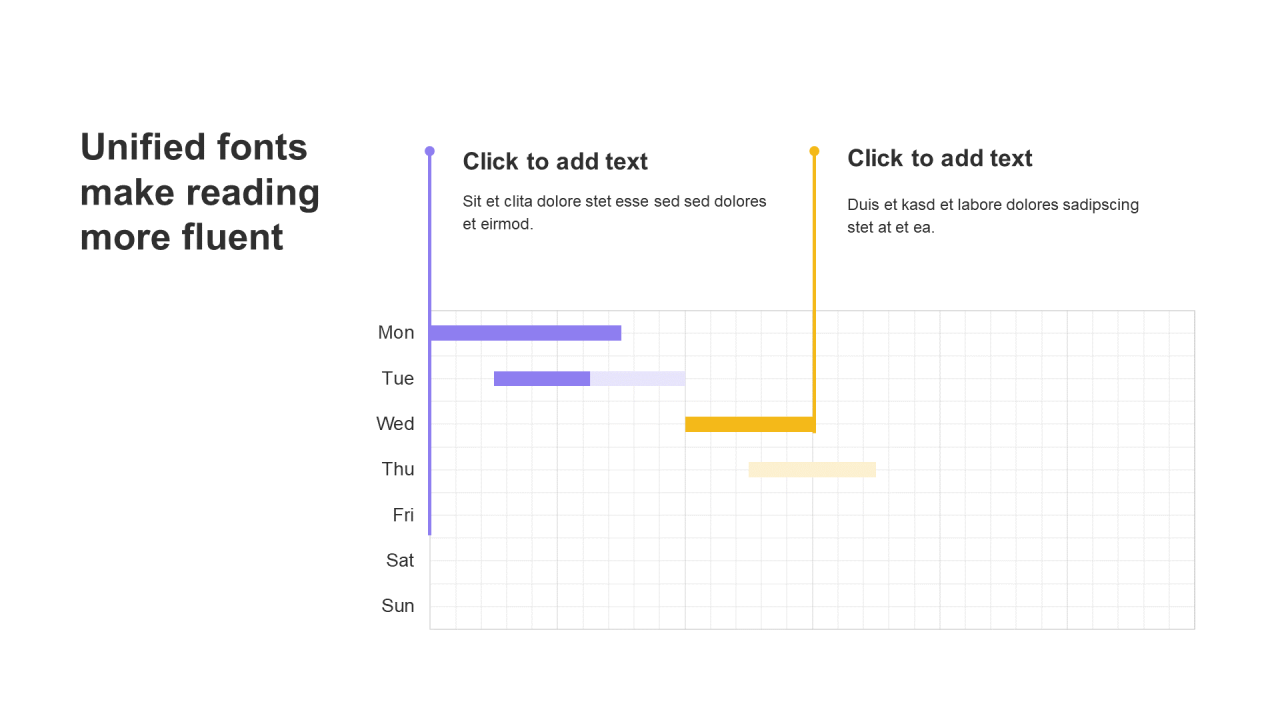Click the Tue row label
The width and height of the screenshot is (1280, 720).
coord(398,378)
